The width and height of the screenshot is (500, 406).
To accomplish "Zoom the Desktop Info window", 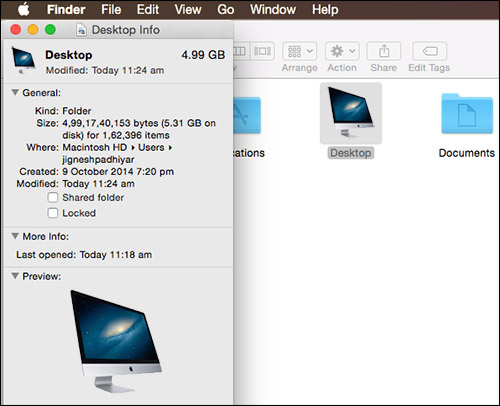I will (50, 30).
